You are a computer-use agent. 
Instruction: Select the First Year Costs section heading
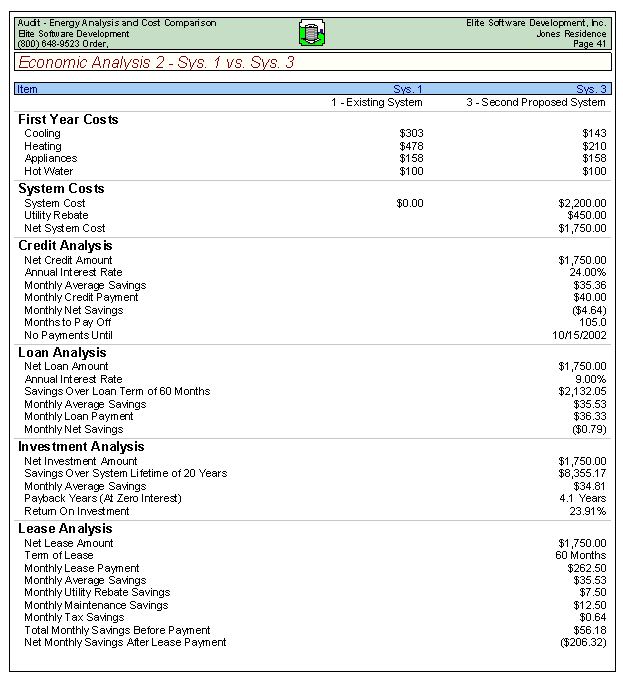click(x=68, y=120)
